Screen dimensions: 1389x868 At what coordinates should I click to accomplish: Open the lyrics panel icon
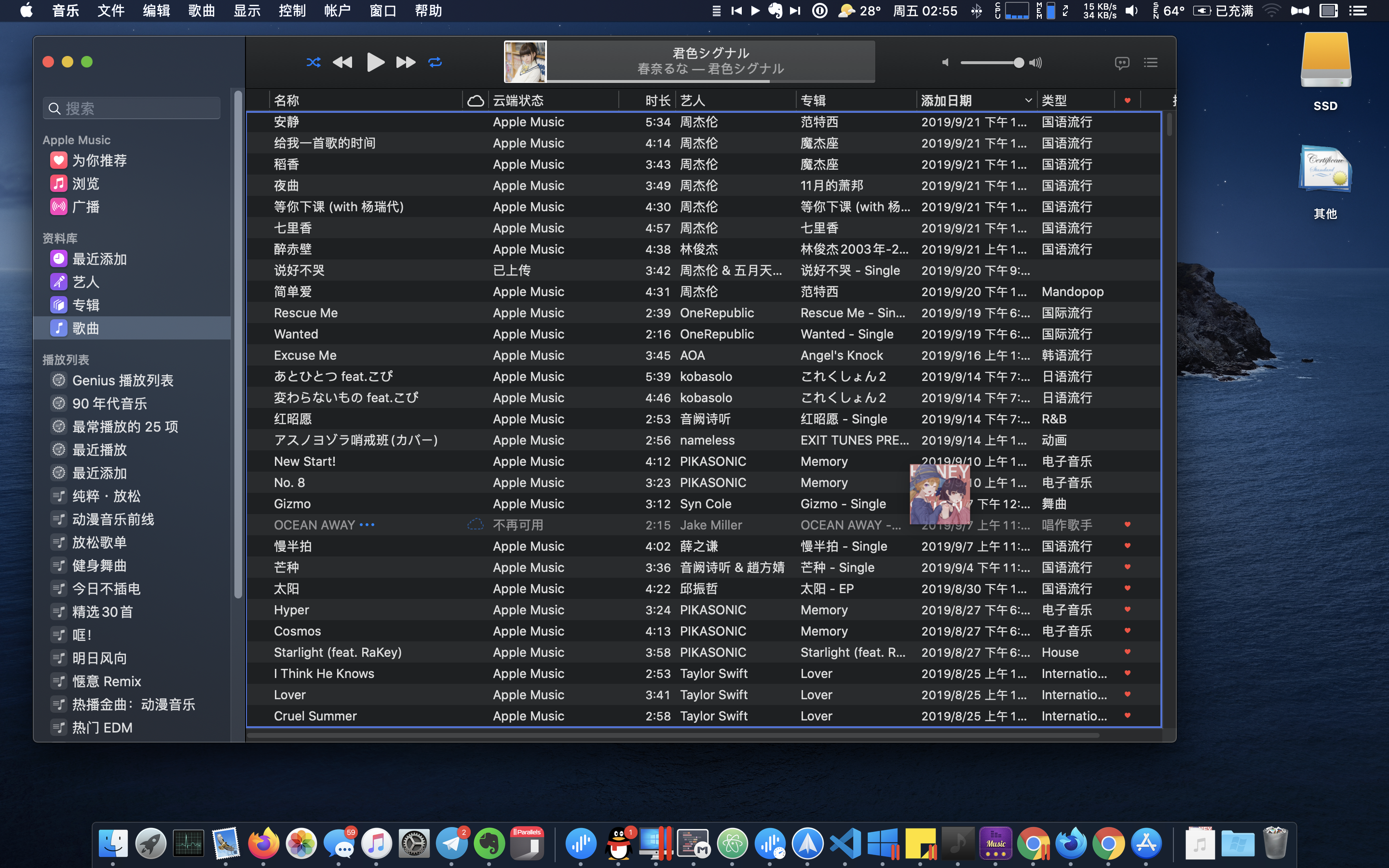tap(1121, 63)
